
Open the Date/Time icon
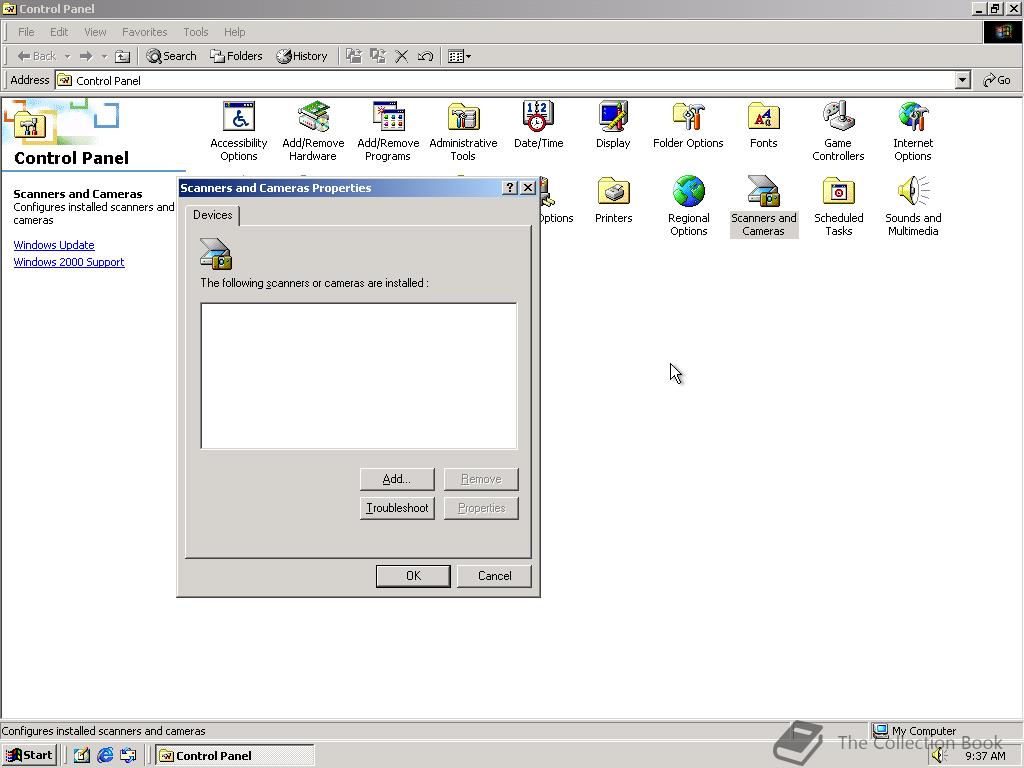tap(538, 125)
